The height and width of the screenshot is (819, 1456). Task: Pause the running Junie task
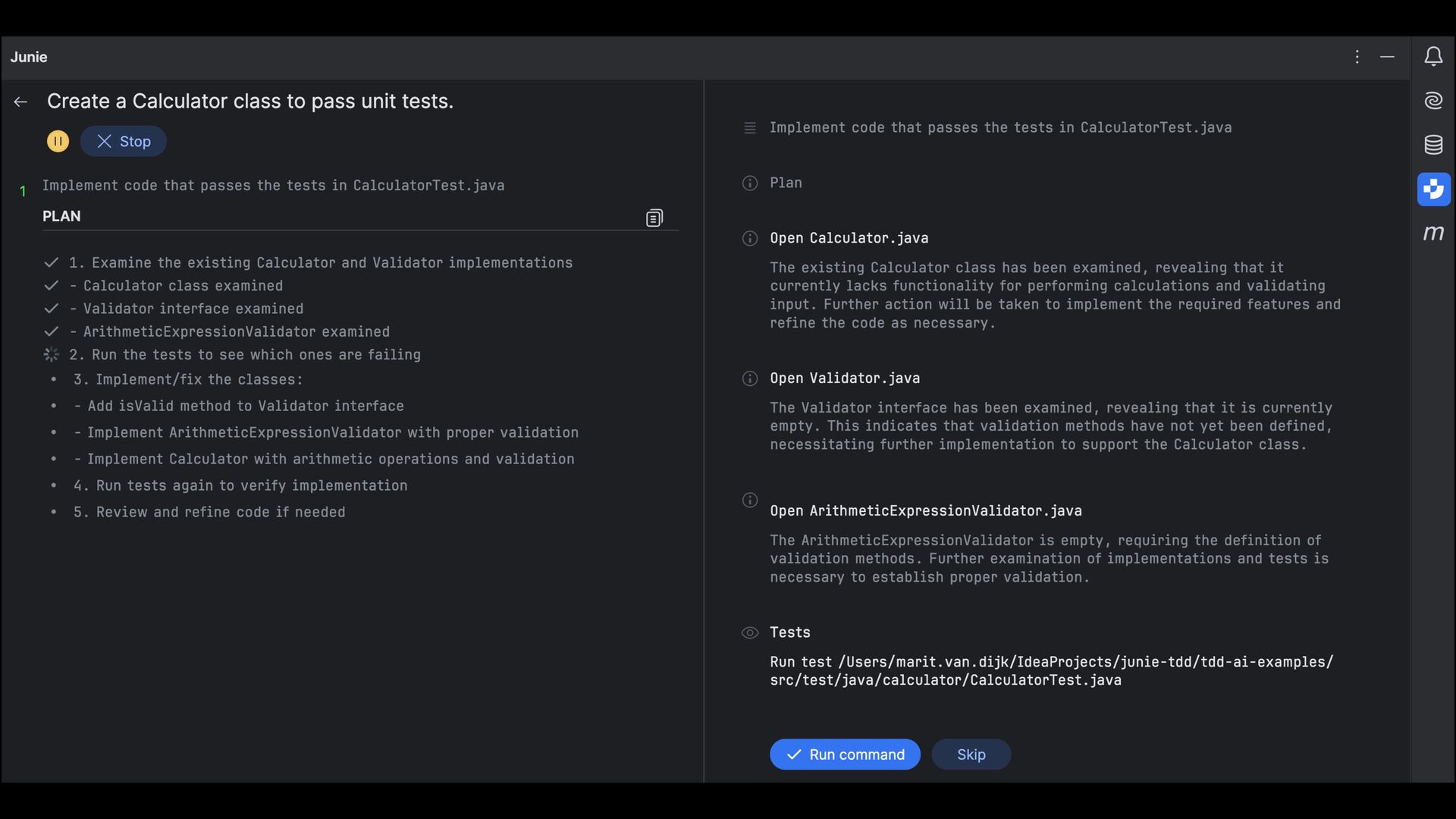point(58,141)
